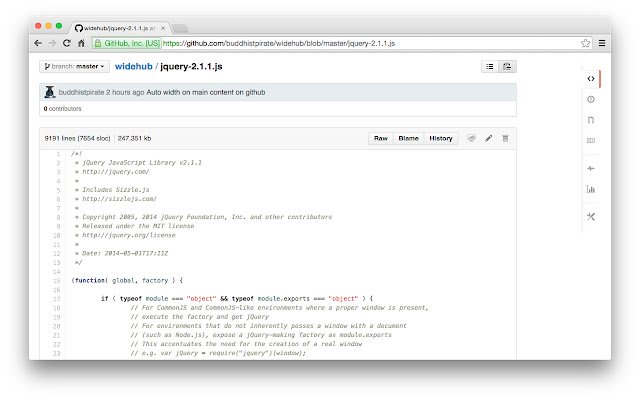Image resolution: width=640 pixels, height=400 pixels.
Task: Open file in desktop client icon
Action: click(x=471, y=138)
